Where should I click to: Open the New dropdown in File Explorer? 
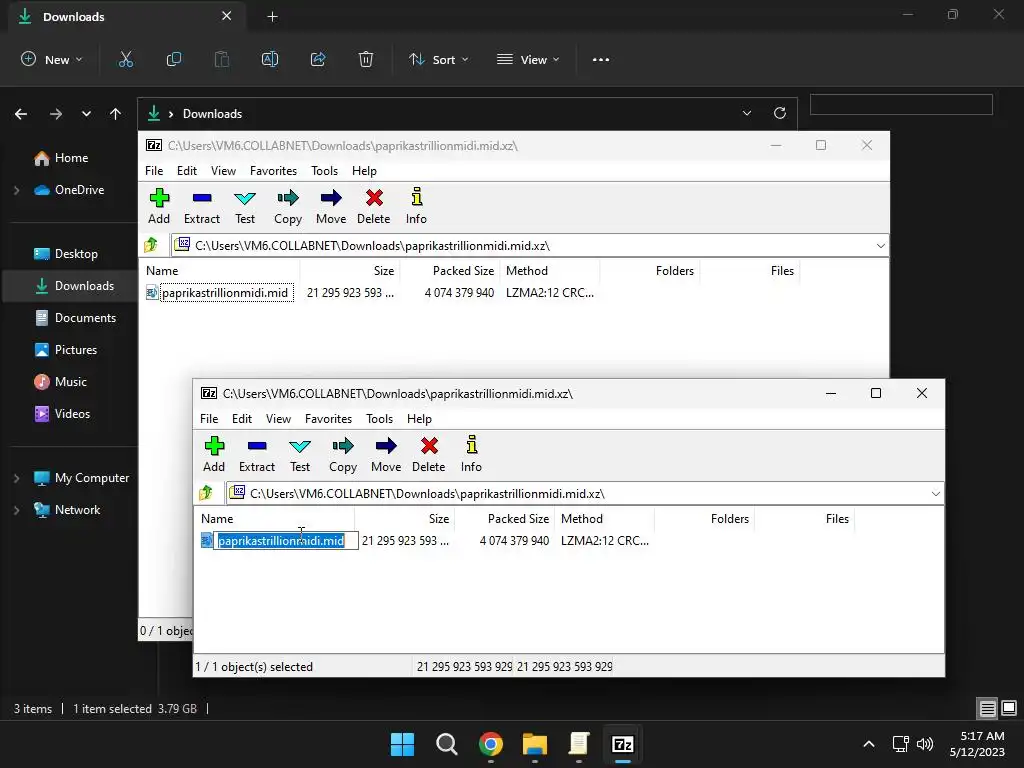click(x=52, y=59)
